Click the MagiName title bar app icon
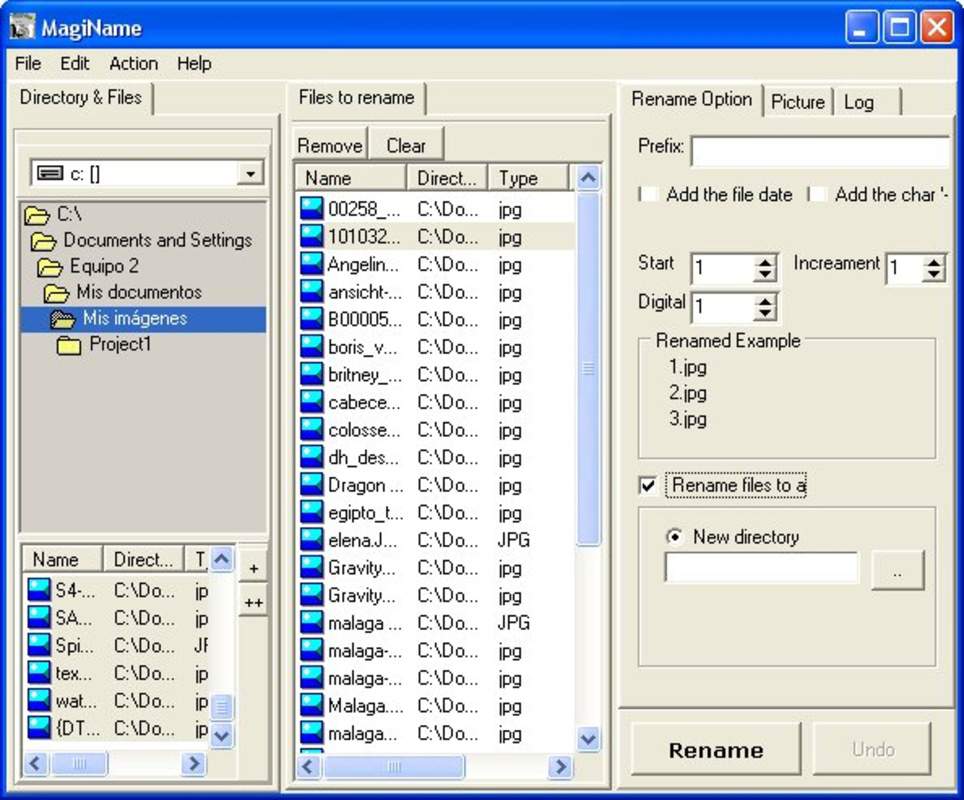Screen dimensions: 964x800 [23, 28]
